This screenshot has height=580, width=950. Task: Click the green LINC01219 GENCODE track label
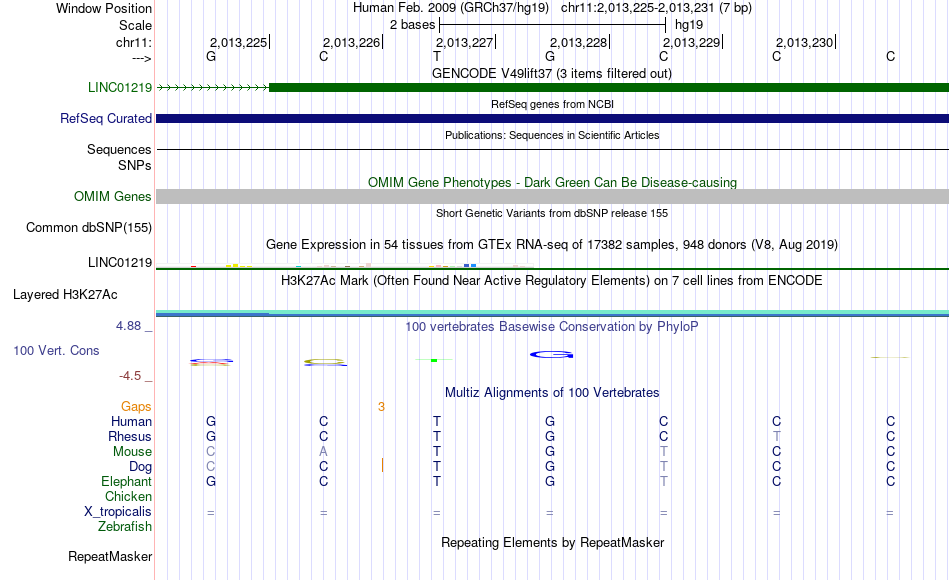point(120,87)
